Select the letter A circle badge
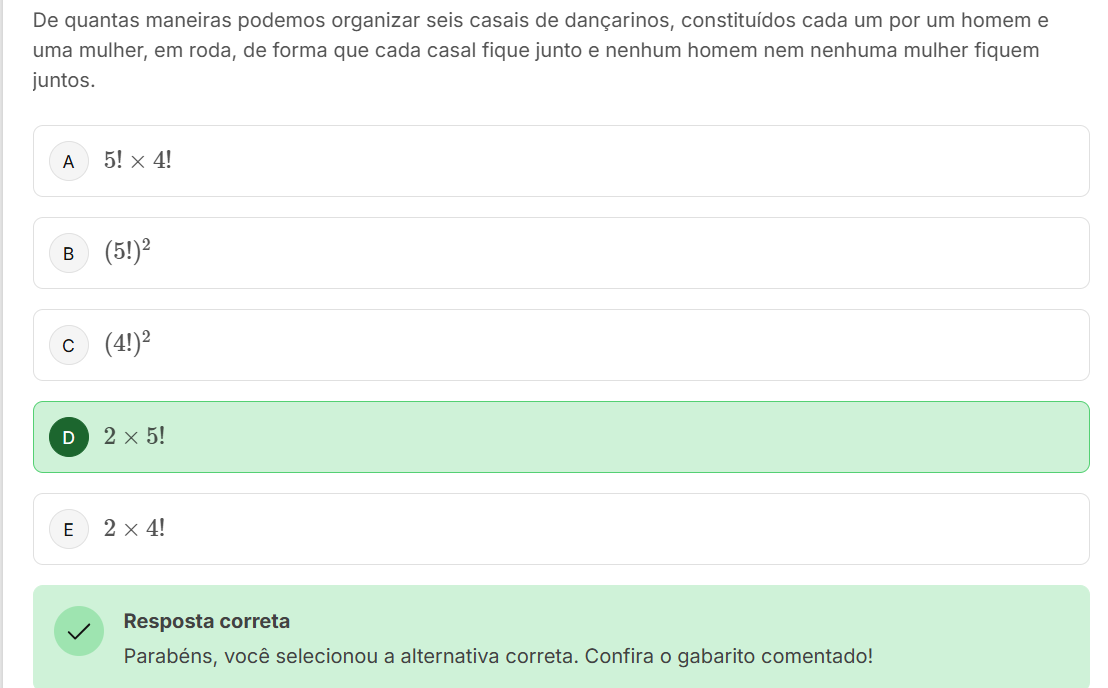The width and height of the screenshot is (1108, 688). (x=68, y=161)
